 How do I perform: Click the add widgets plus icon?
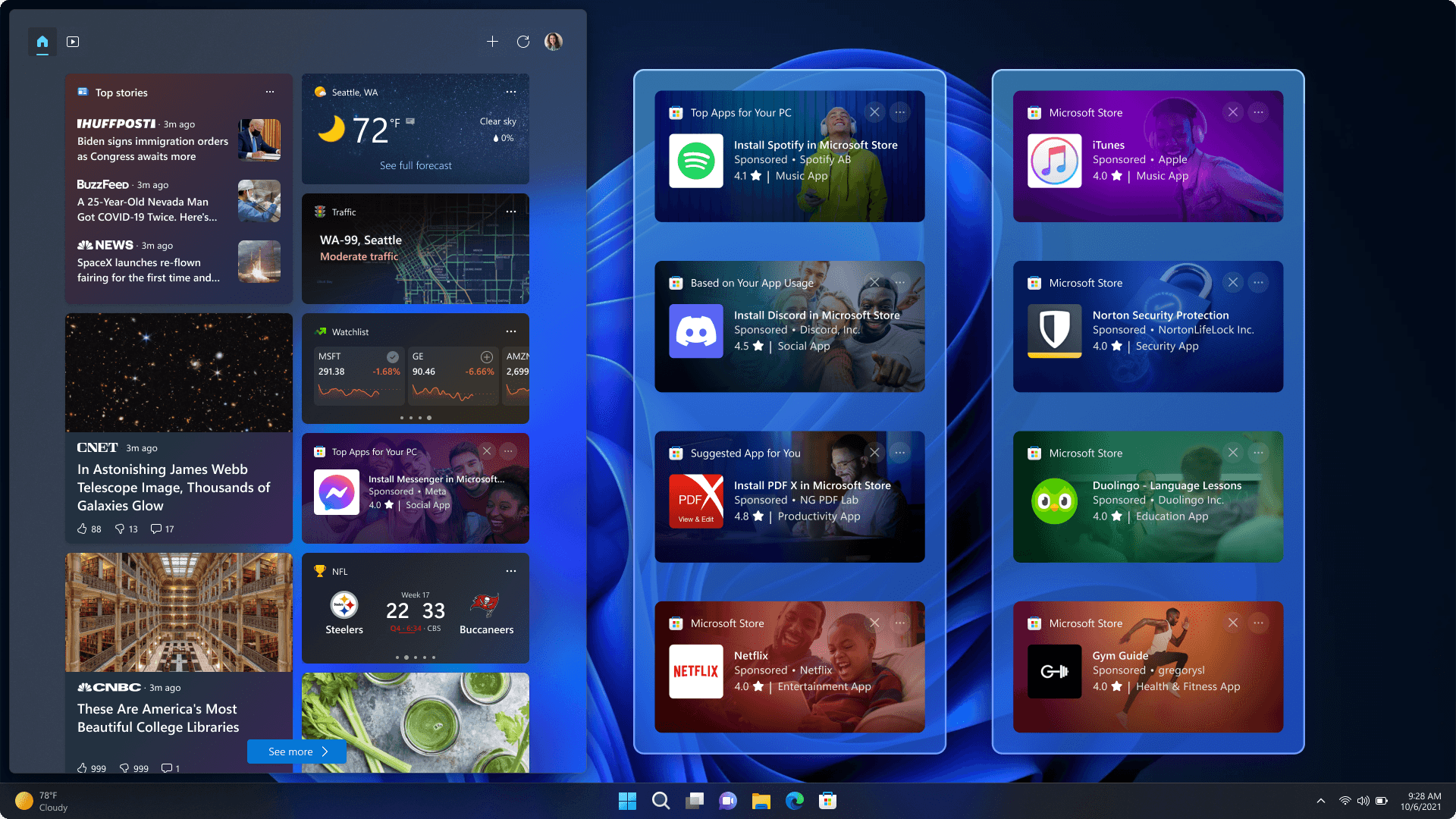492,42
